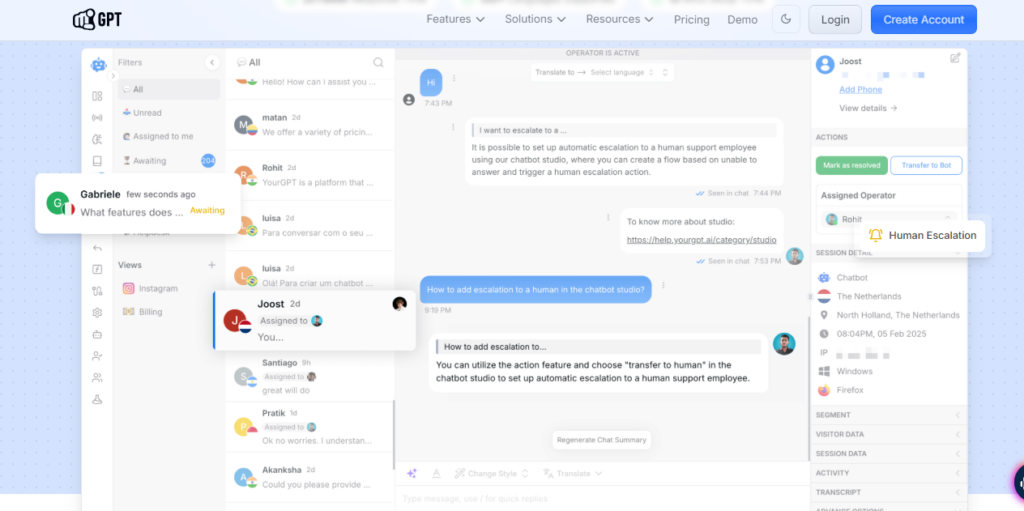Open Santiago's conversation
Screen dimensions: 1024x511
pyautogui.click(x=310, y=376)
